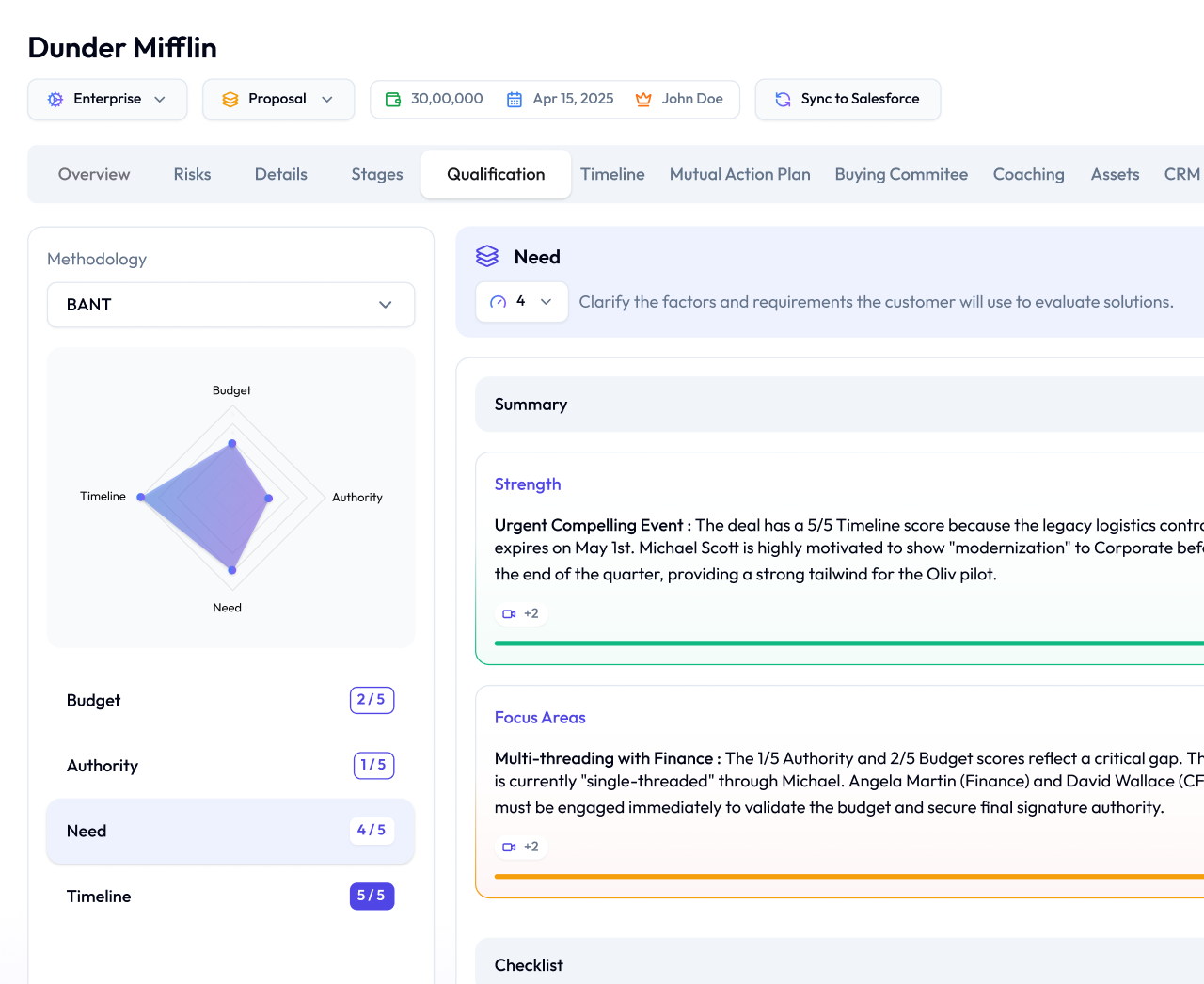Select the Budget criterion row
This screenshot has width=1204, height=984.
coord(231,700)
